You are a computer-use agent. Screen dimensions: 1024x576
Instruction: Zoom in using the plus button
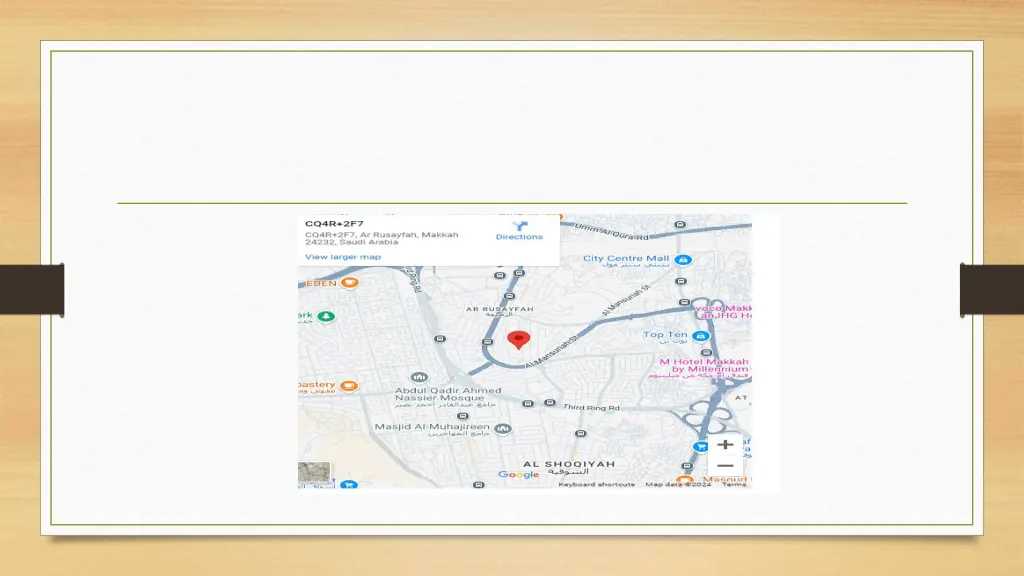pos(724,444)
